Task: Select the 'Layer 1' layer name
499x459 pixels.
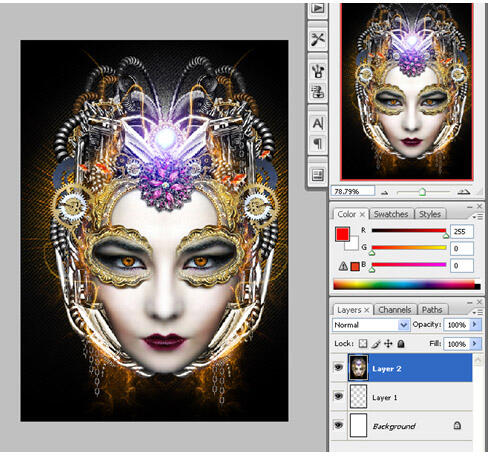Action: tap(384, 397)
